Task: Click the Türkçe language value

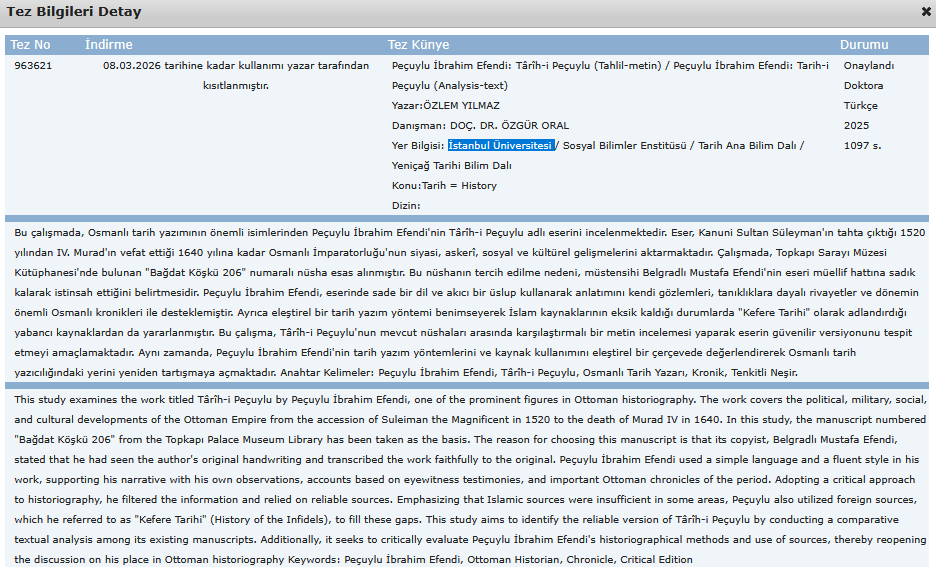Action: [860, 106]
